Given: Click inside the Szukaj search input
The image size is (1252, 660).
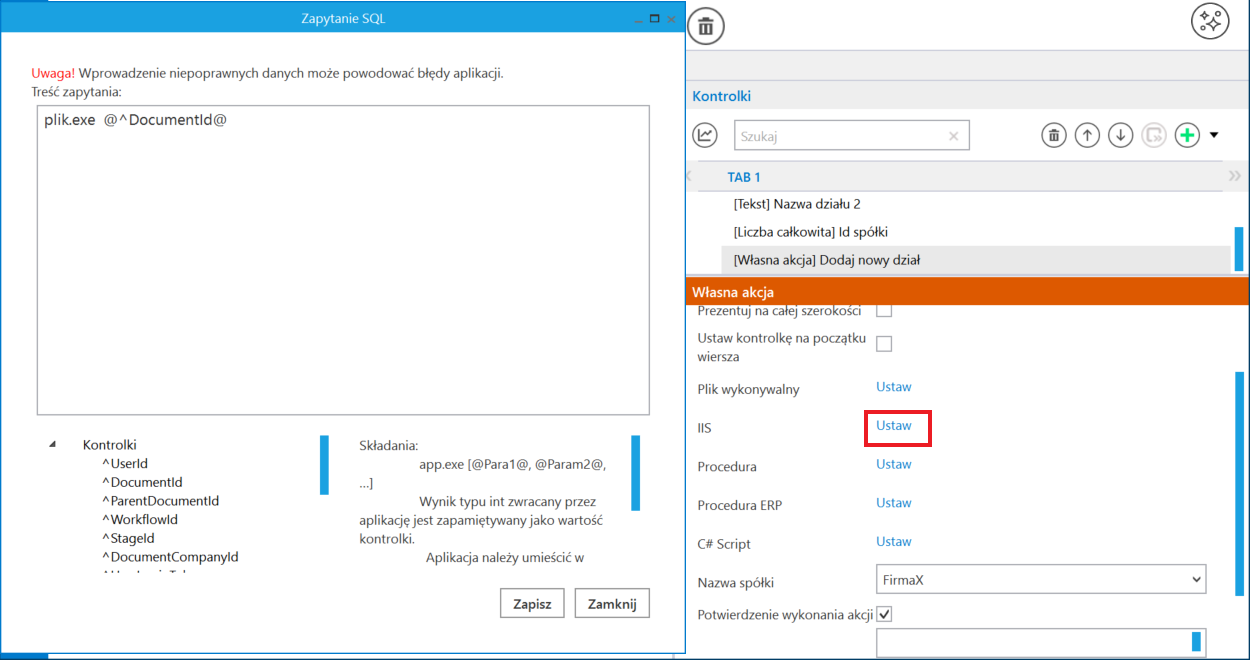Looking at the screenshot, I should click(840, 136).
